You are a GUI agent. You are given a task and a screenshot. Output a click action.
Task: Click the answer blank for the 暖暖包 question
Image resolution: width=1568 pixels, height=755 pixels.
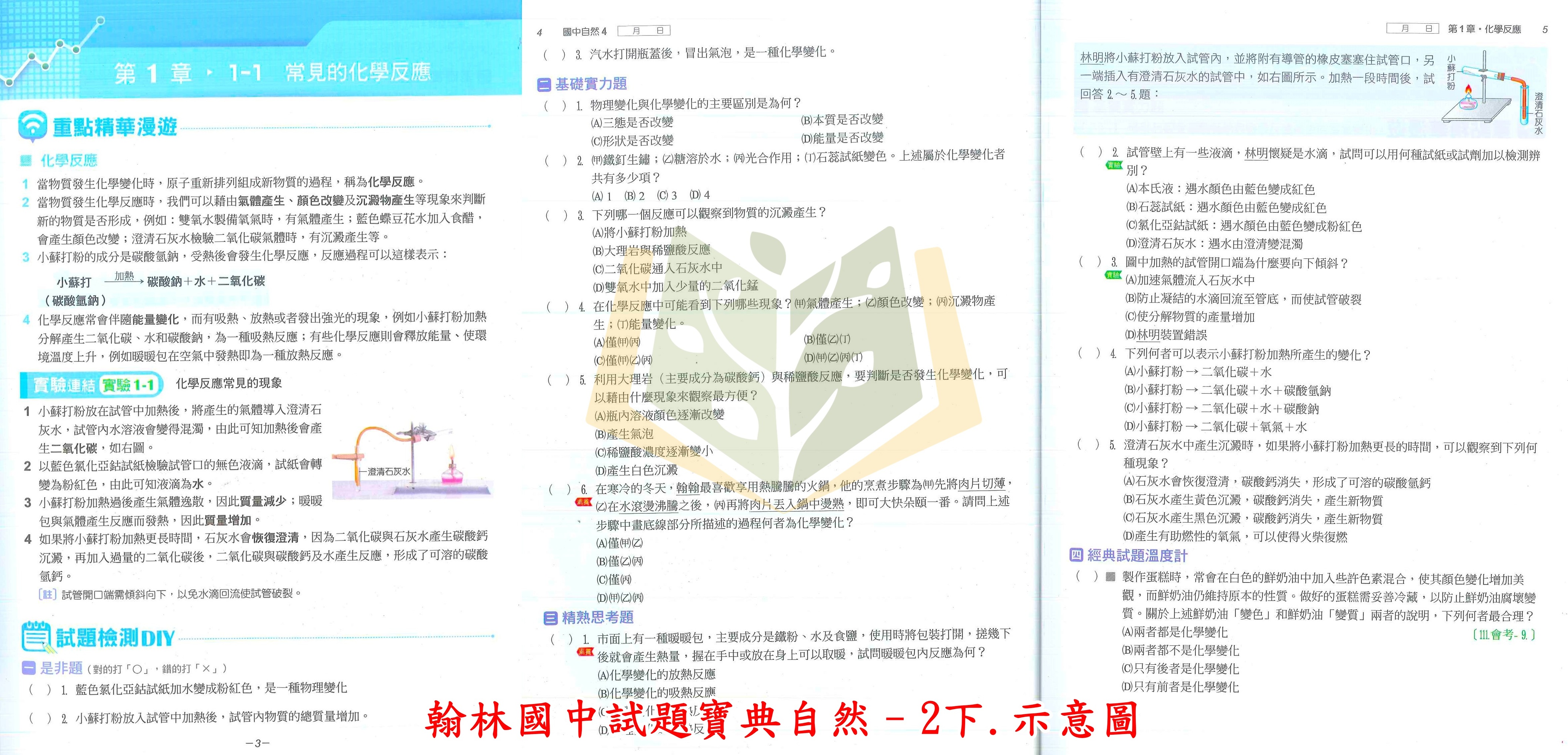(x=562, y=639)
